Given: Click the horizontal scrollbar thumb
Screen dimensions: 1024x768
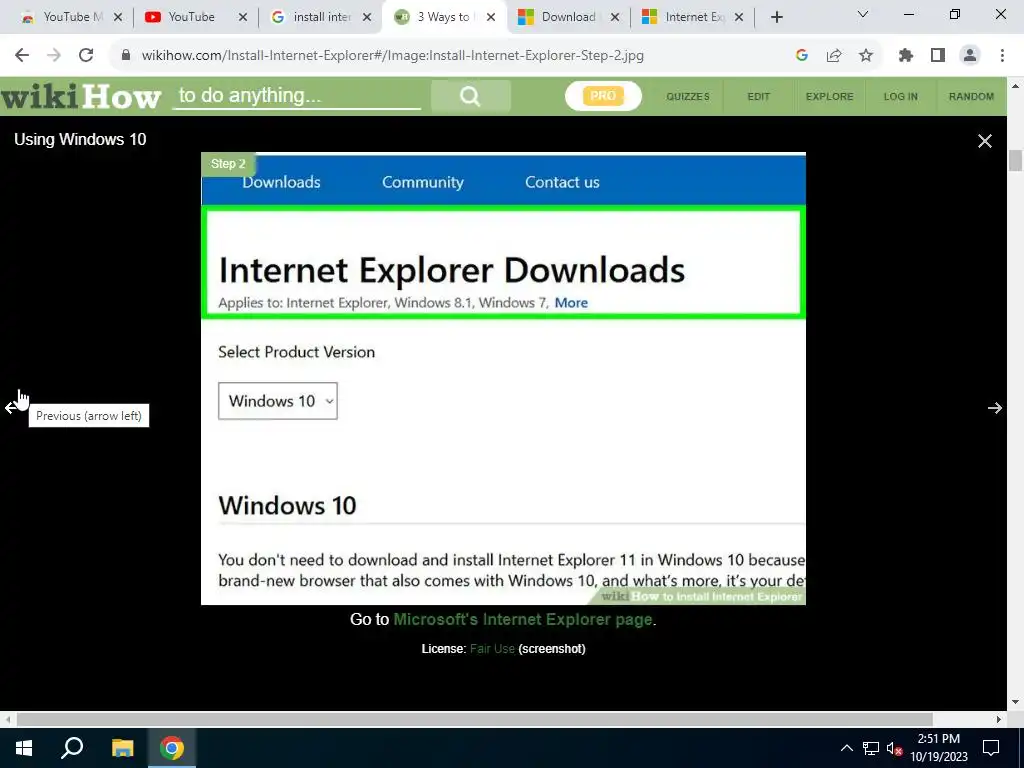Looking at the screenshot, I should point(475,719).
